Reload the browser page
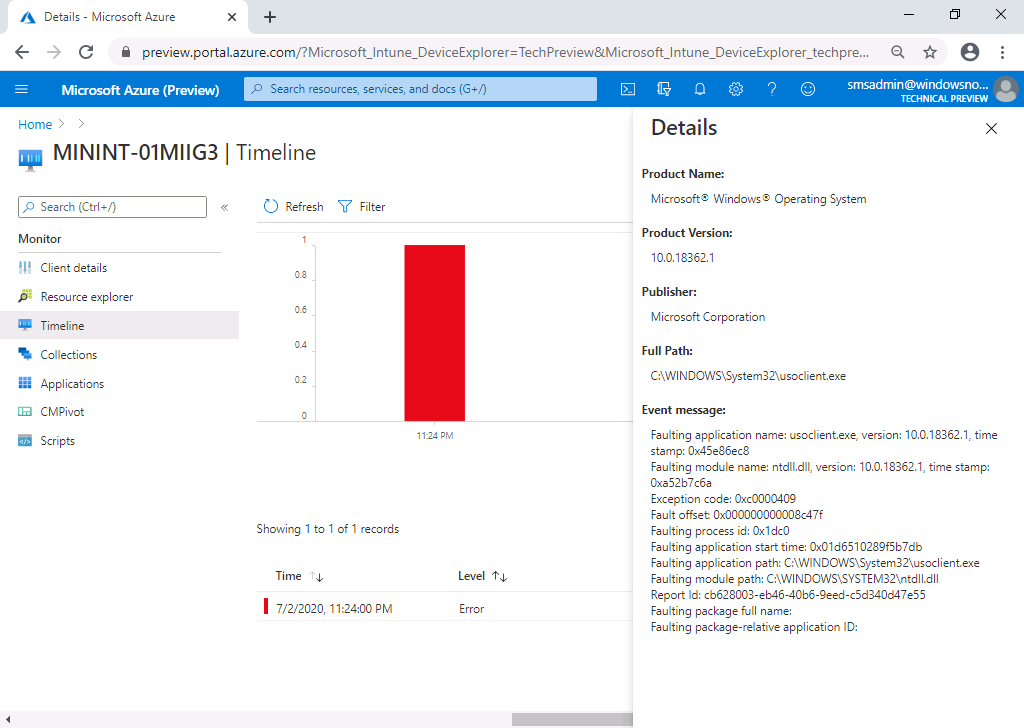The width and height of the screenshot is (1024, 728). (x=86, y=52)
